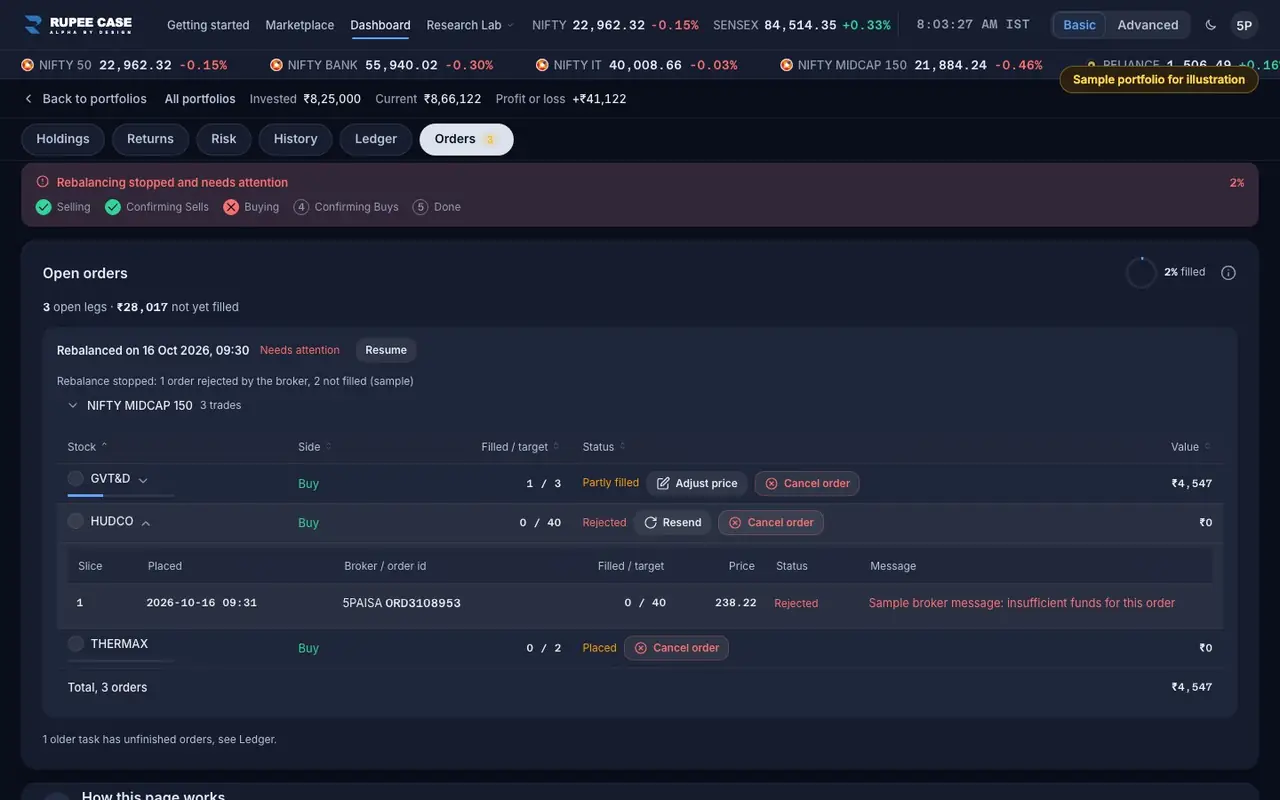Open the Holdings tab
The width and height of the screenshot is (1280, 800).
pyautogui.click(x=63, y=139)
